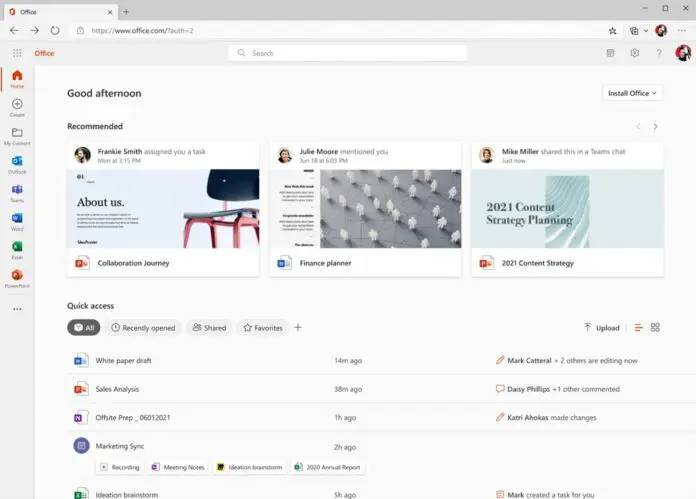Click the Upload button
Image resolution: width=696 pixels, height=499 pixels.
(602, 328)
